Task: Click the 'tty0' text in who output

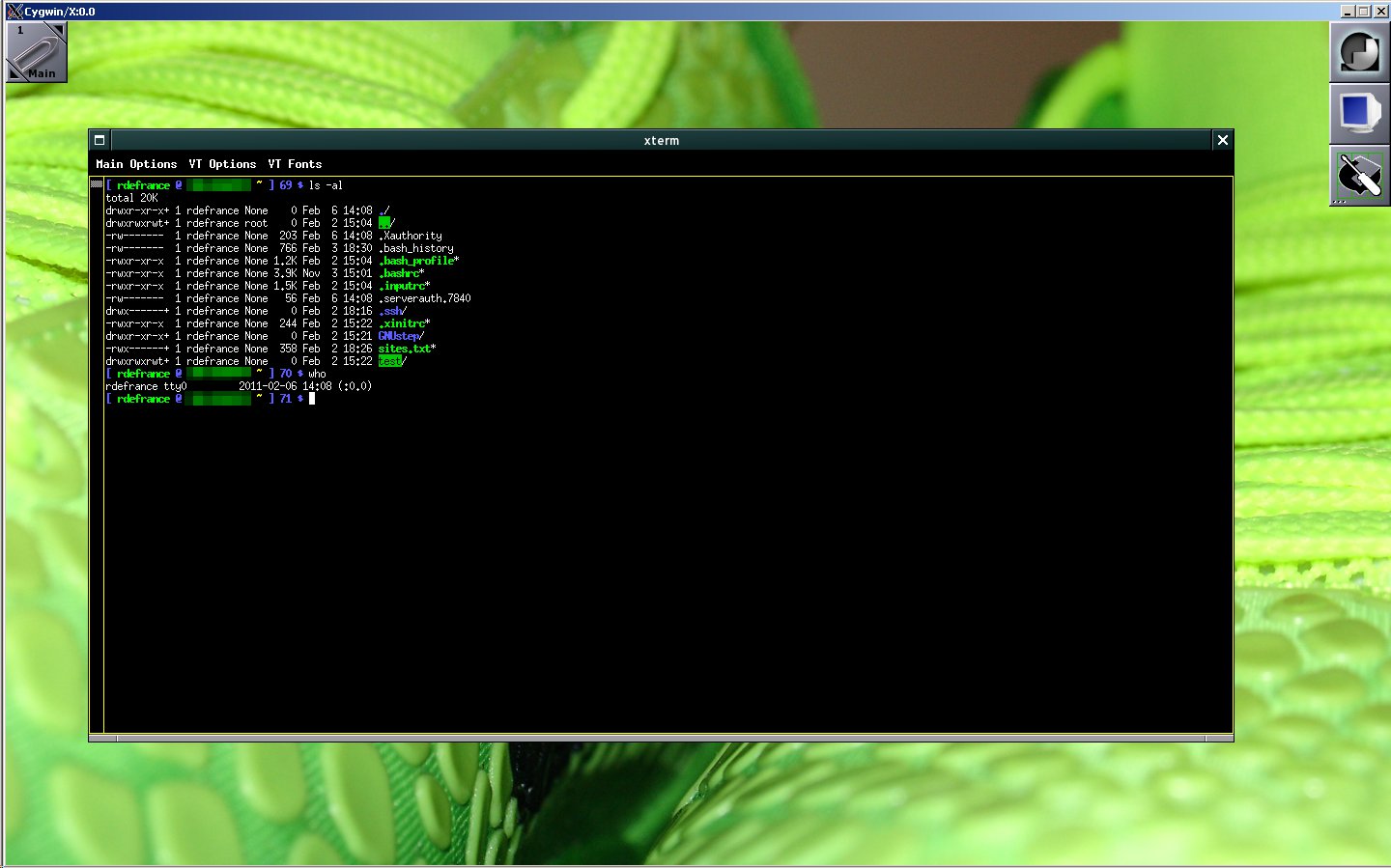Action: tap(175, 386)
